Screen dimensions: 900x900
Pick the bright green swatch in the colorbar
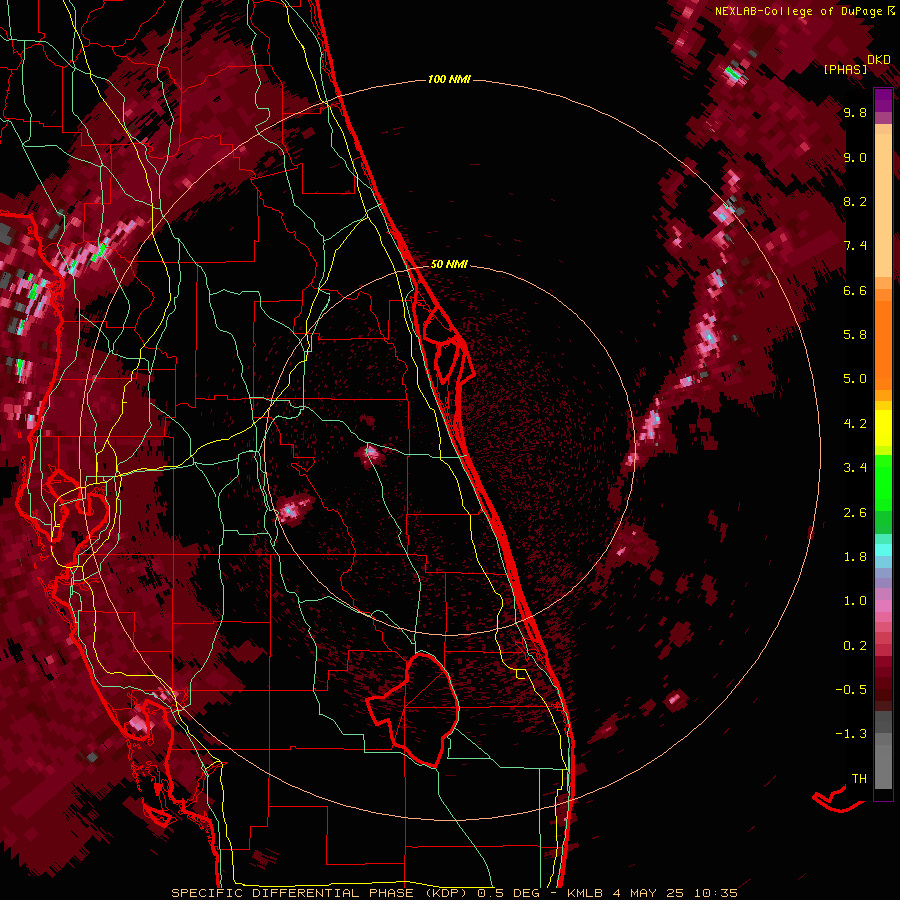click(883, 482)
